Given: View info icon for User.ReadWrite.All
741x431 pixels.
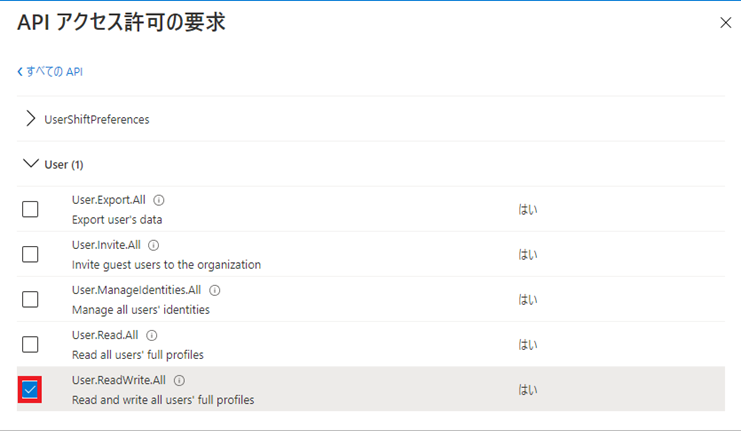Looking at the screenshot, I should [179, 380].
